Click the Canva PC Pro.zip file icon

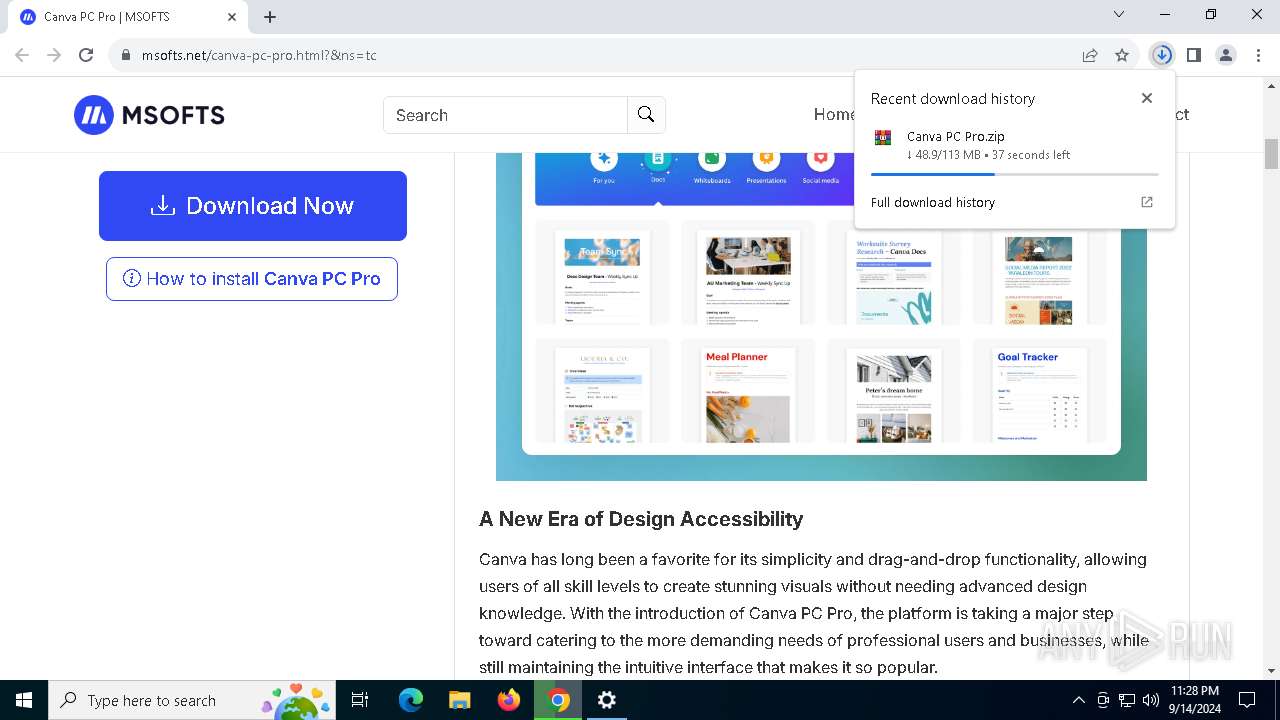[x=883, y=138]
